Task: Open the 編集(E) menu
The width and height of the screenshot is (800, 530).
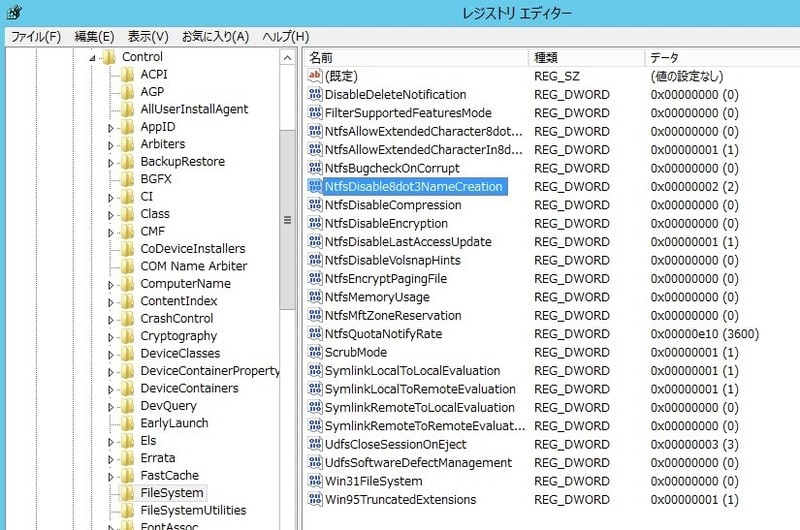Action: click(94, 37)
